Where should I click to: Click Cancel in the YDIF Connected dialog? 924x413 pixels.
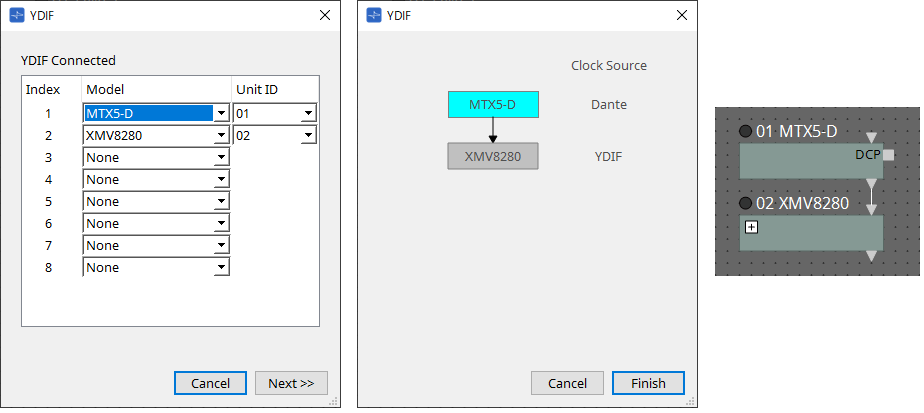tap(210, 383)
